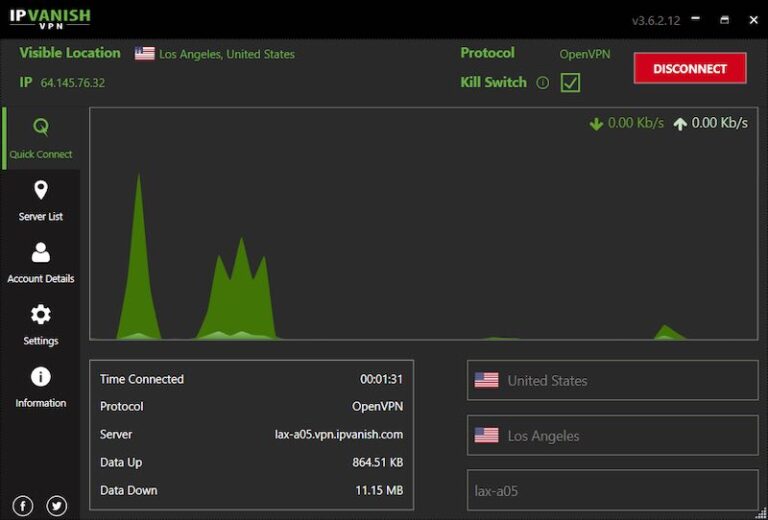
Task: Click the tallest peak in traffic graph
Action: click(x=138, y=180)
